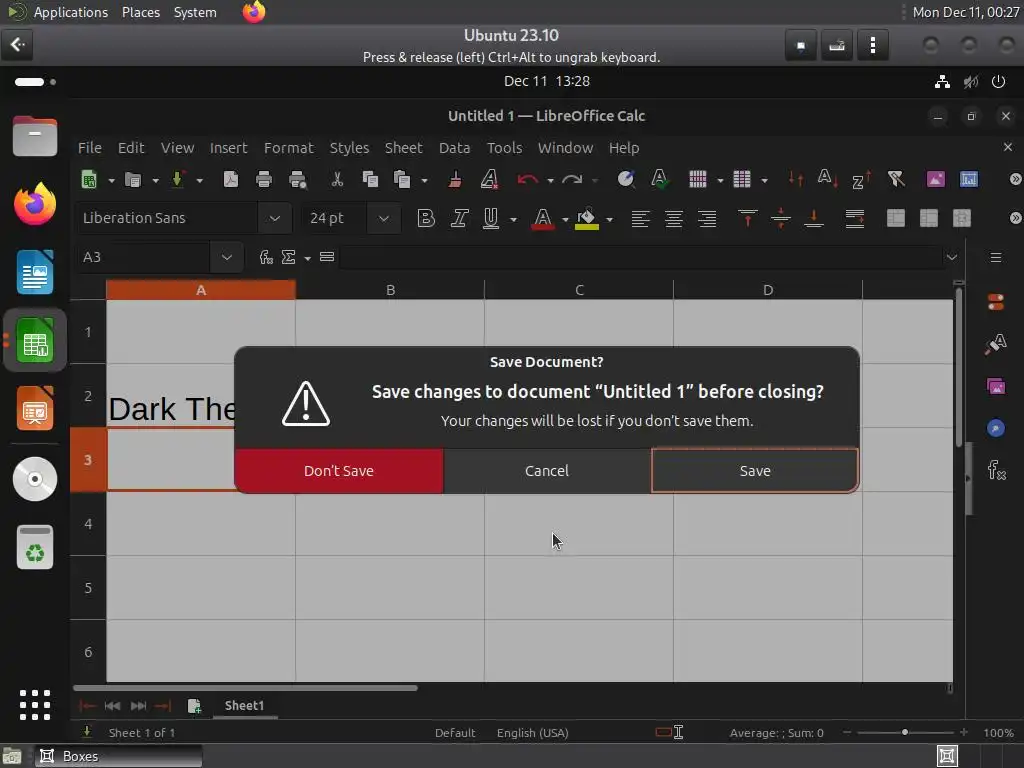Toggle Underline formatting
Screen dimensions: 1024x768
490,218
